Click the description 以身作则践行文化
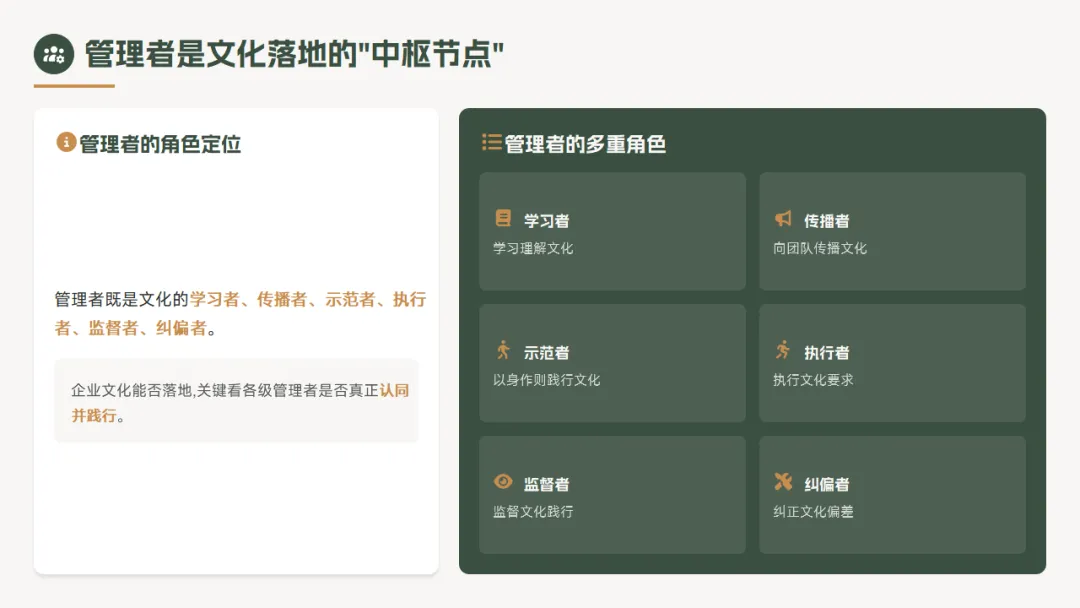The image size is (1080, 608). (546, 379)
